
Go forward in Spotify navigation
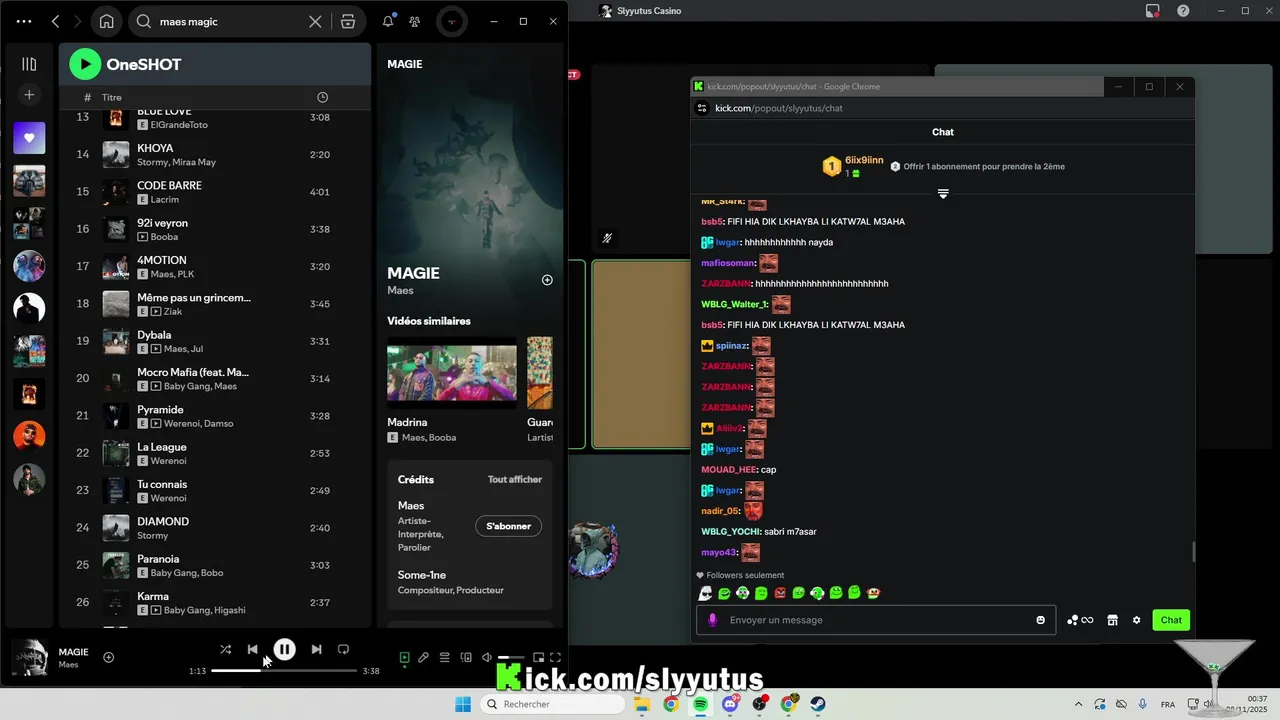pyautogui.click(x=79, y=21)
